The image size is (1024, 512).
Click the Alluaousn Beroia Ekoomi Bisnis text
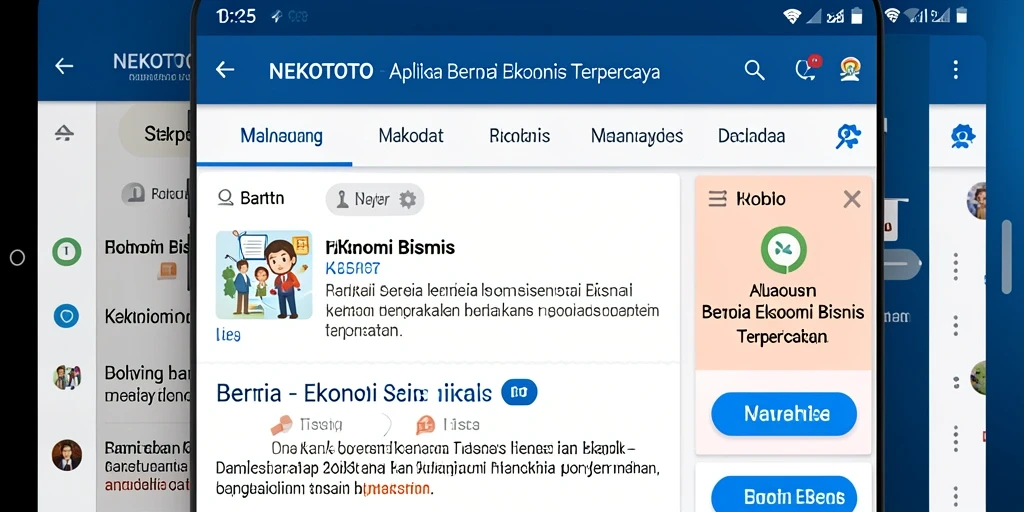pyautogui.click(x=783, y=313)
